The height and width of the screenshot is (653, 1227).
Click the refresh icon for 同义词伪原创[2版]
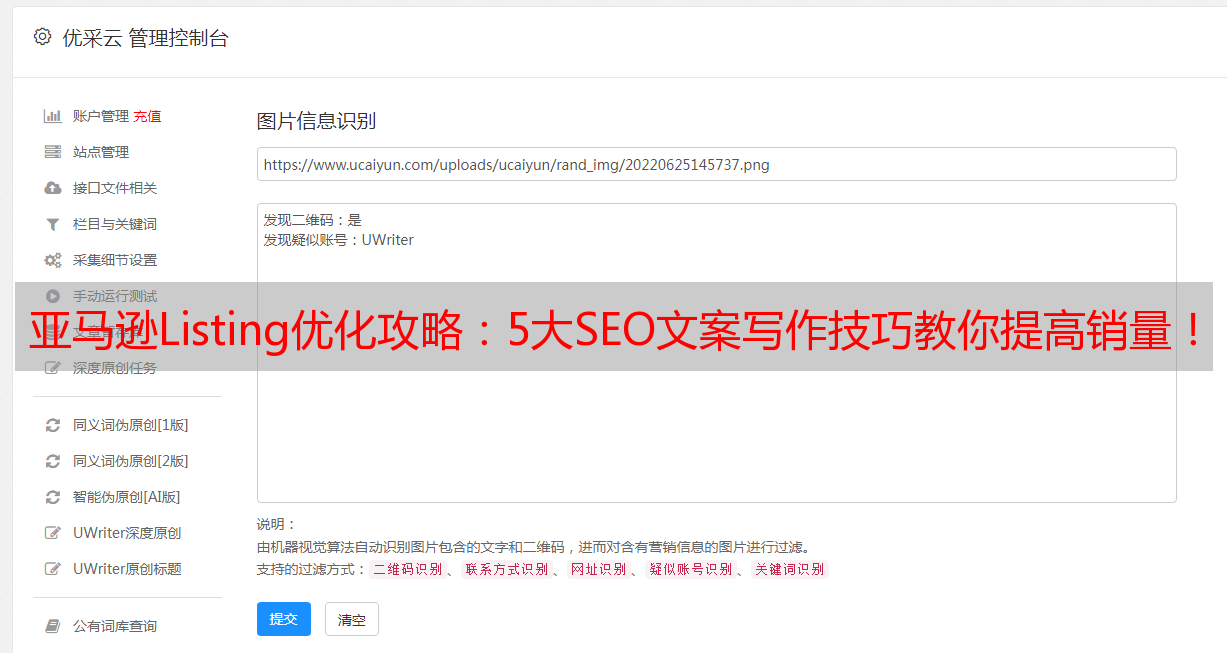tap(53, 461)
